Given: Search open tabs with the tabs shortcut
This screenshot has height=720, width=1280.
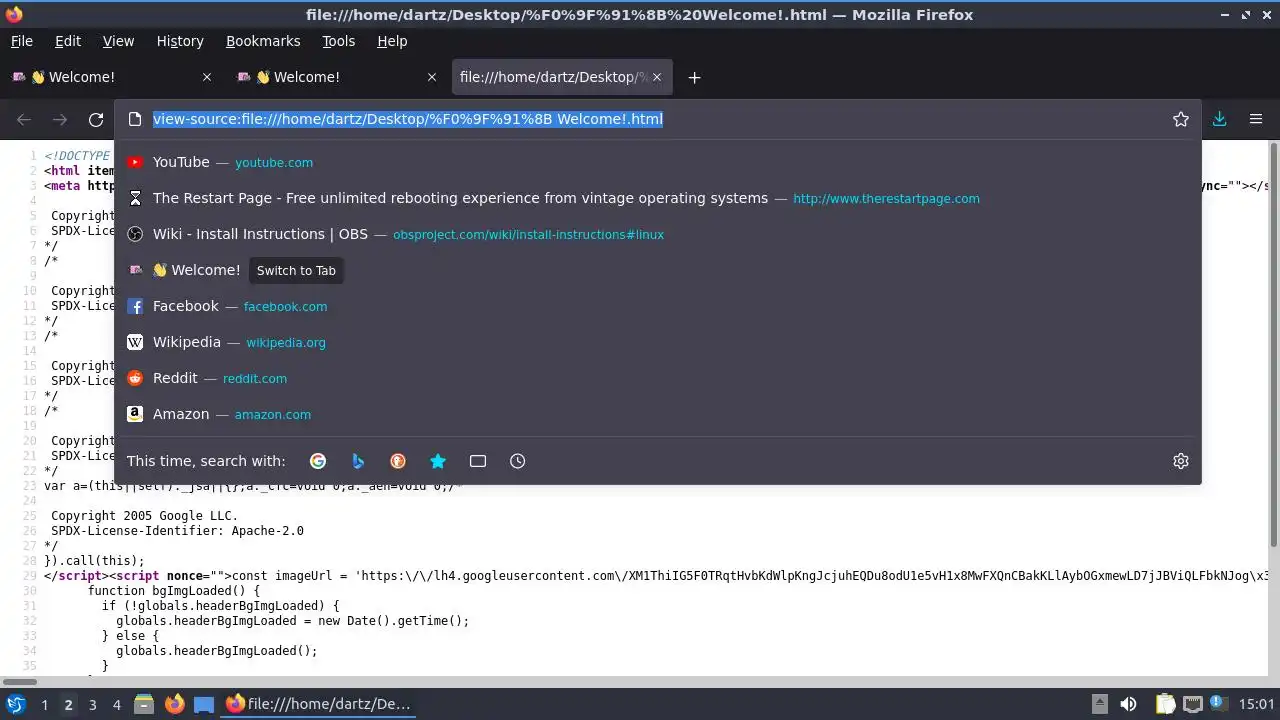Looking at the screenshot, I should 478,461.
